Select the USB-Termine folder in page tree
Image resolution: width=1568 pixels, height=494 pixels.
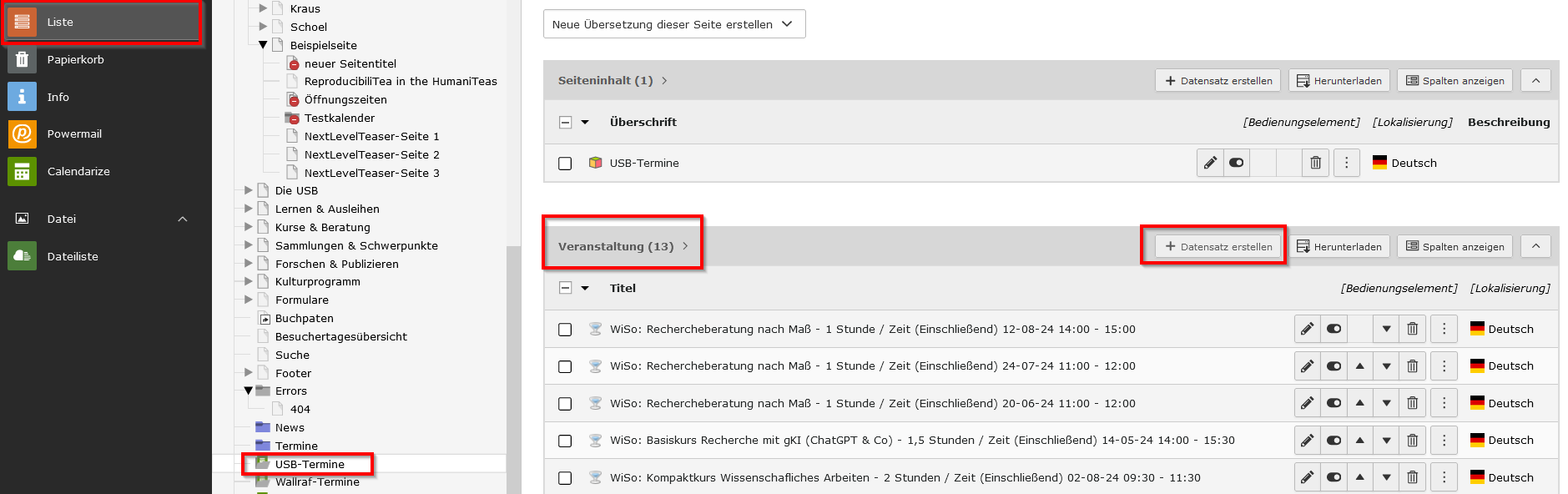coord(309,464)
